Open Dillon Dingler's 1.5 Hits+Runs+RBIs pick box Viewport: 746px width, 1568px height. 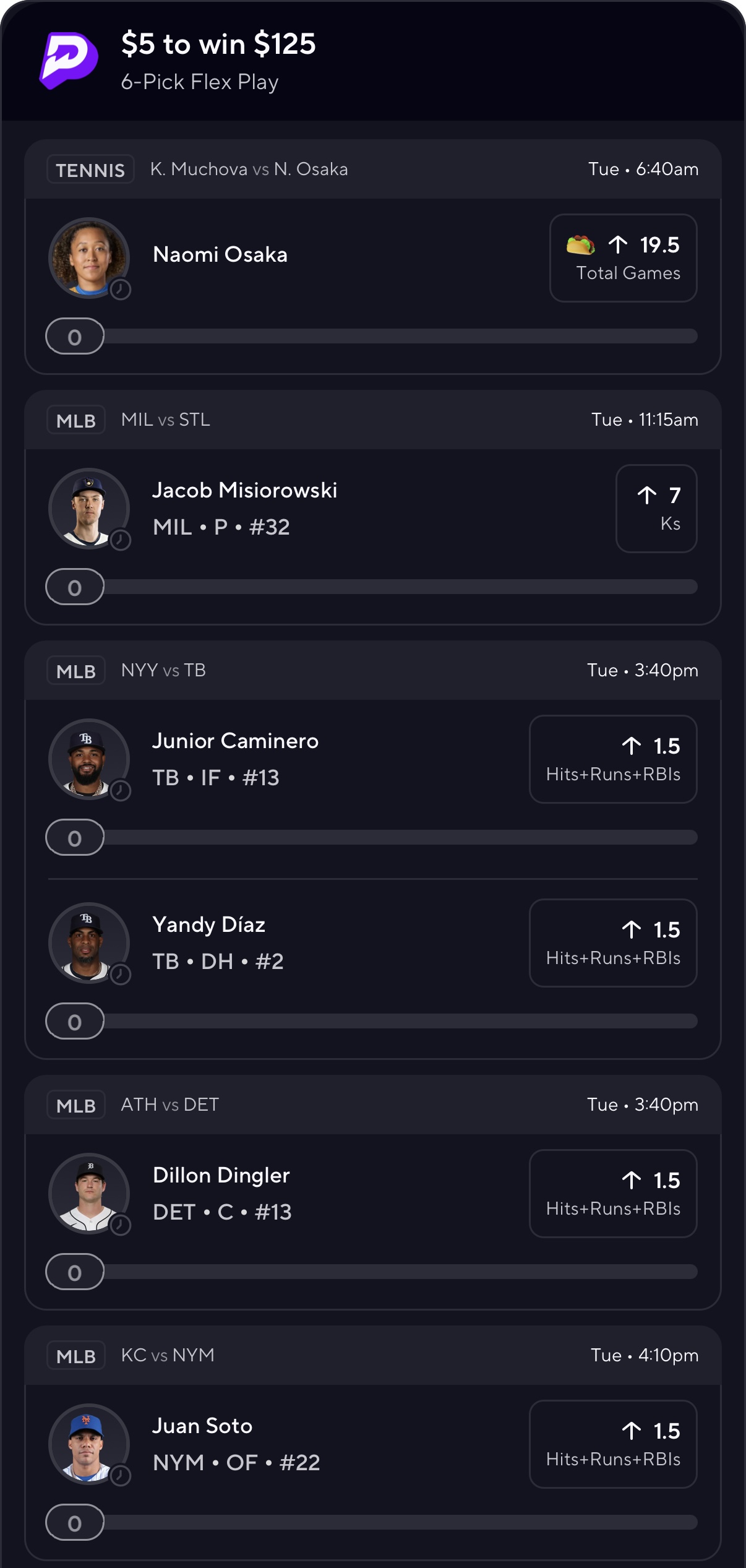(x=613, y=1194)
